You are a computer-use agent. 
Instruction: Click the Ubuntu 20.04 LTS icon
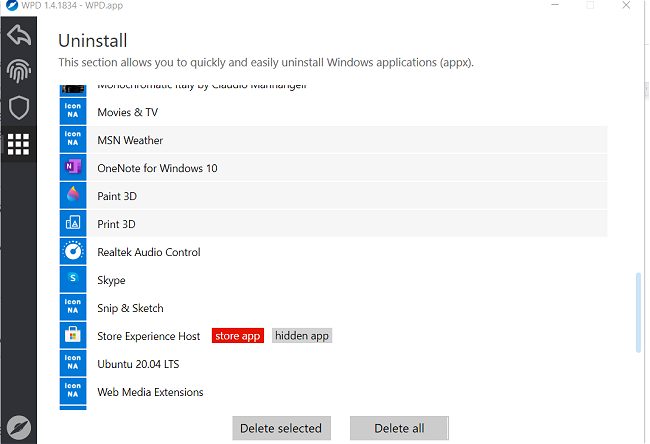[x=73, y=364]
